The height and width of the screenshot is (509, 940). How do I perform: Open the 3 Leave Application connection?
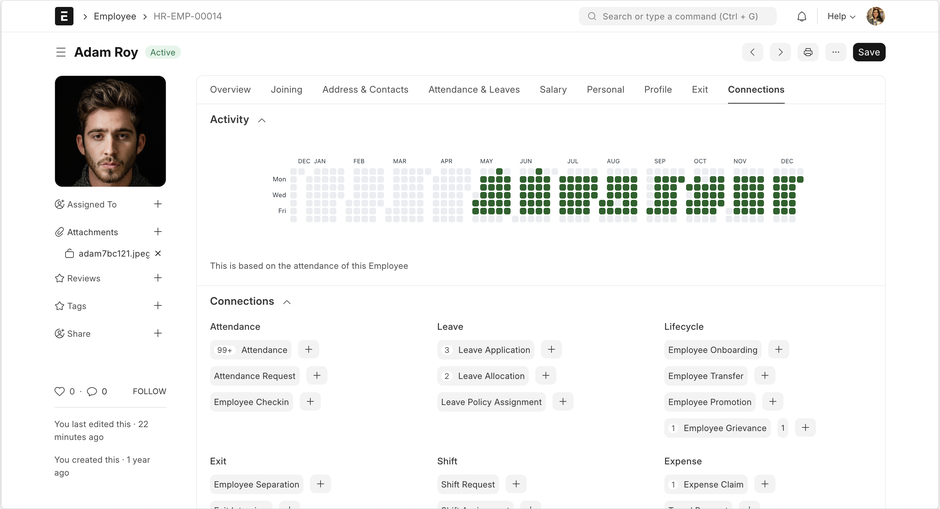[x=486, y=350]
